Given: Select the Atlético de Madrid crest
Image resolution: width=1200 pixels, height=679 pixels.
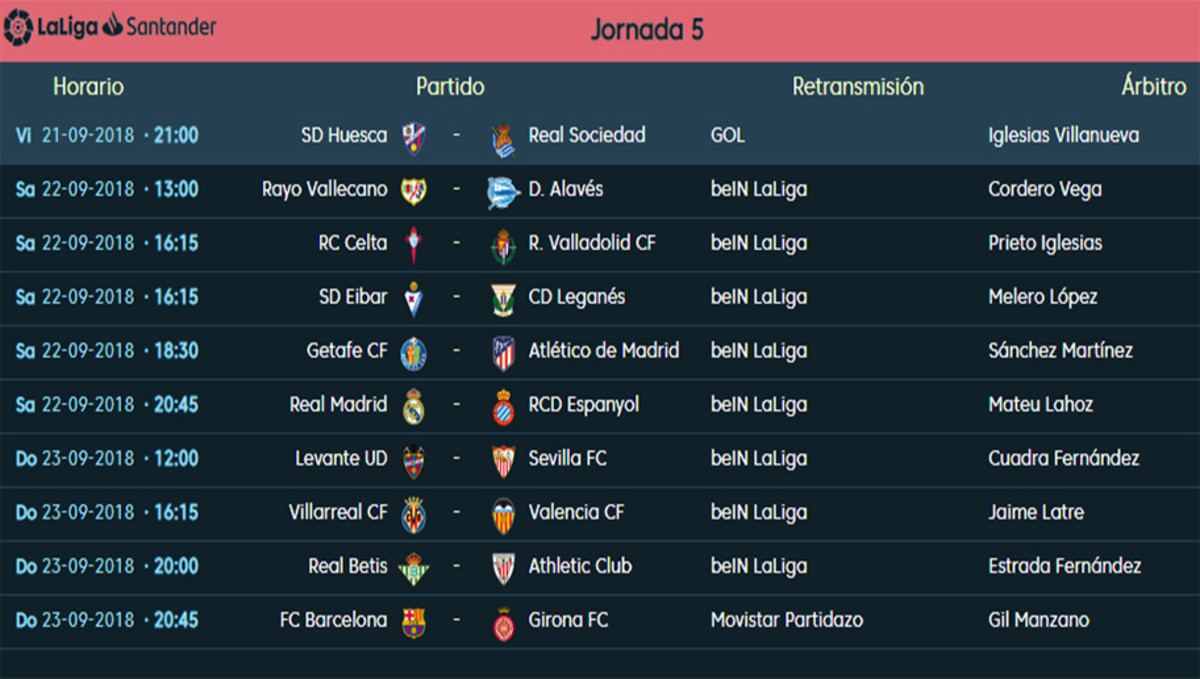Looking at the screenshot, I should point(503,353).
